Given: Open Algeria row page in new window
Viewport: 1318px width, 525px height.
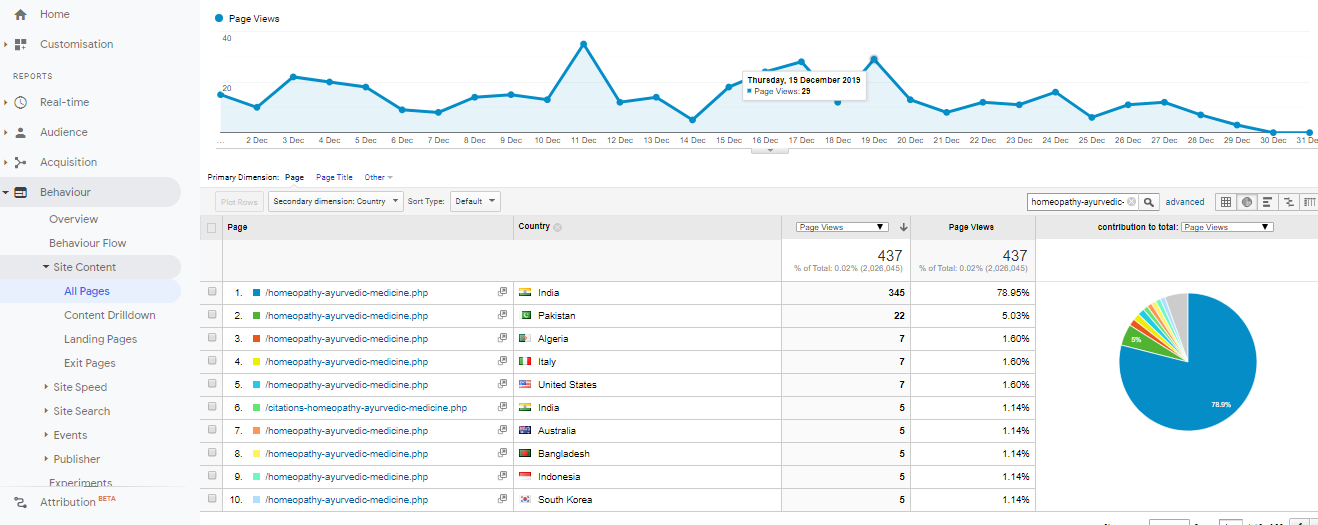Looking at the screenshot, I should point(502,339).
